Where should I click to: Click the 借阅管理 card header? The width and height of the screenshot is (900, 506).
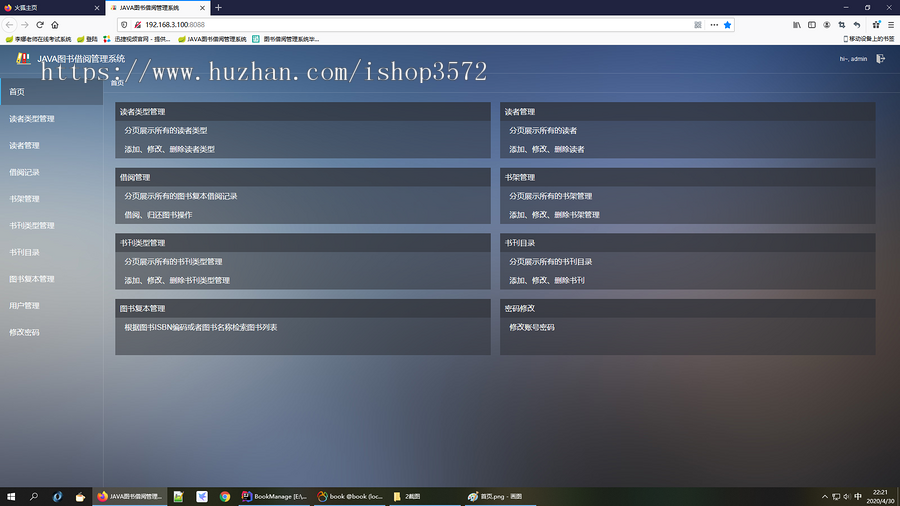pos(302,177)
